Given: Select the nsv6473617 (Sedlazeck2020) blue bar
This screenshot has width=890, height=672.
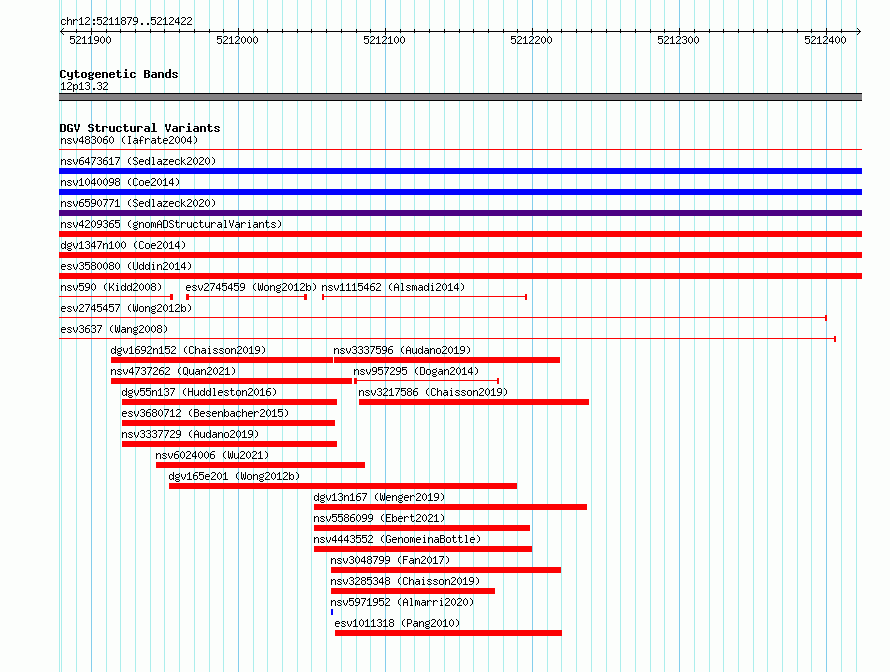Looking at the screenshot, I should click(x=460, y=171).
